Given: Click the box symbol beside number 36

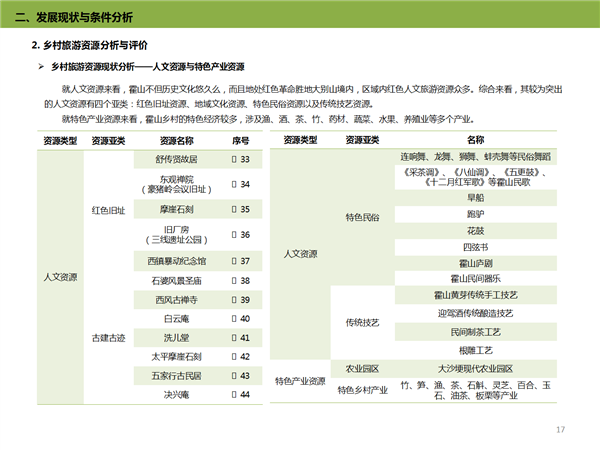Looking at the screenshot, I should pyautogui.click(x=233, y=235).
